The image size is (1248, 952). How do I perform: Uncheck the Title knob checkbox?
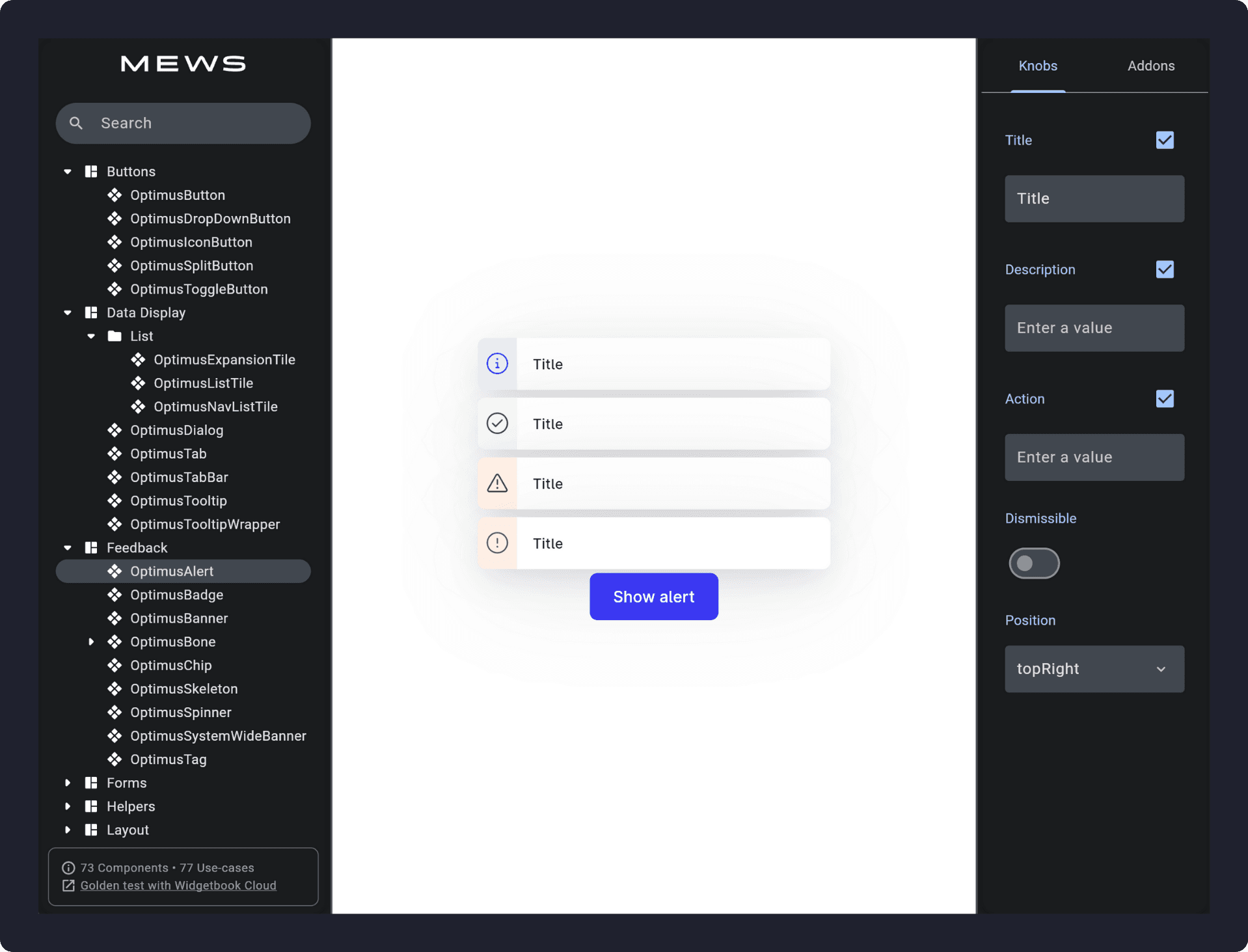1165,140
